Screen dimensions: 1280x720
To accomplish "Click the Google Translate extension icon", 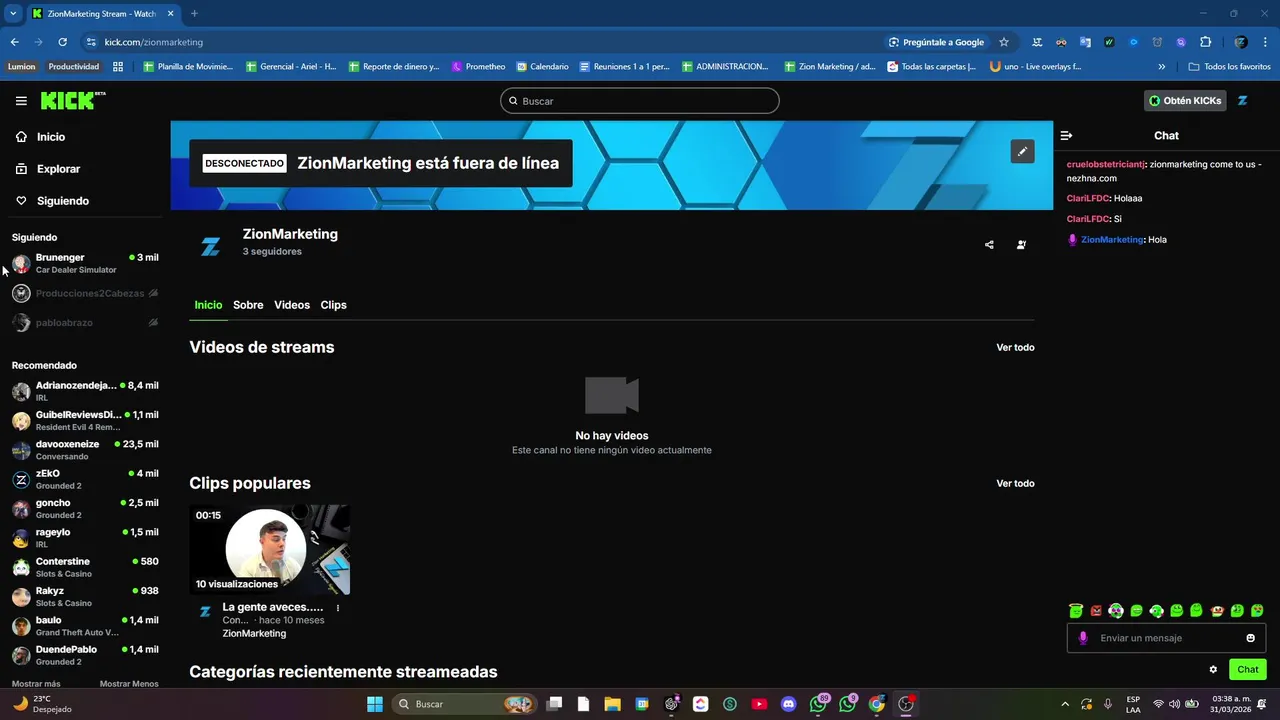I will [1084, 42].
